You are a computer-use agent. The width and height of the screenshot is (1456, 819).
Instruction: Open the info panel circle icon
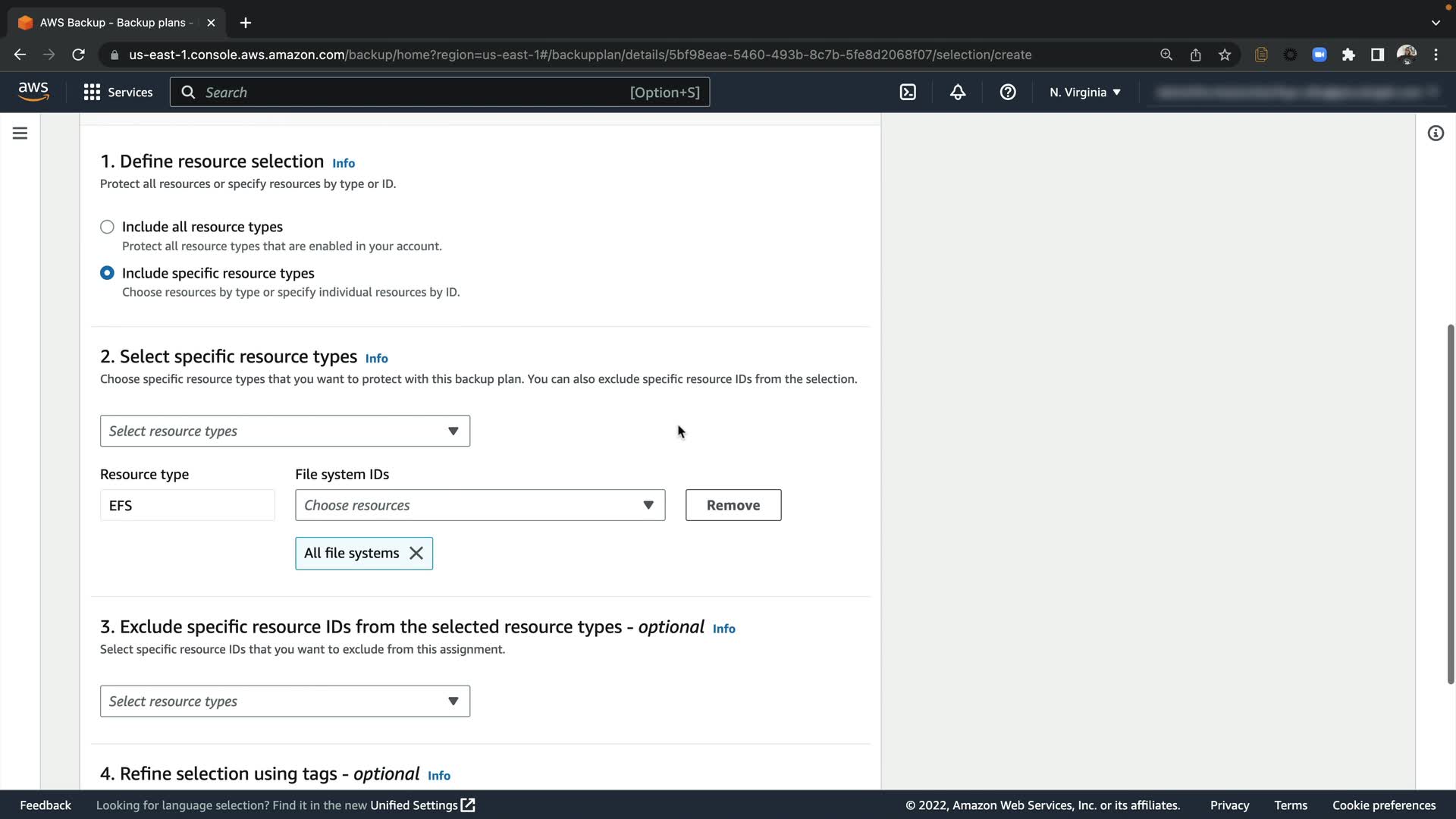tap(1436, 133)
